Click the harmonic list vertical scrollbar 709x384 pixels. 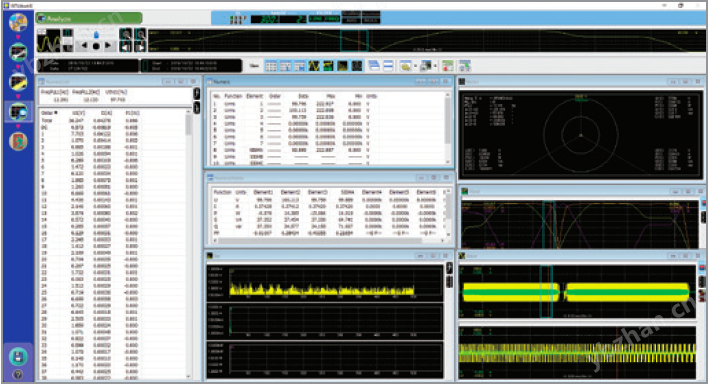click(189, 244)
